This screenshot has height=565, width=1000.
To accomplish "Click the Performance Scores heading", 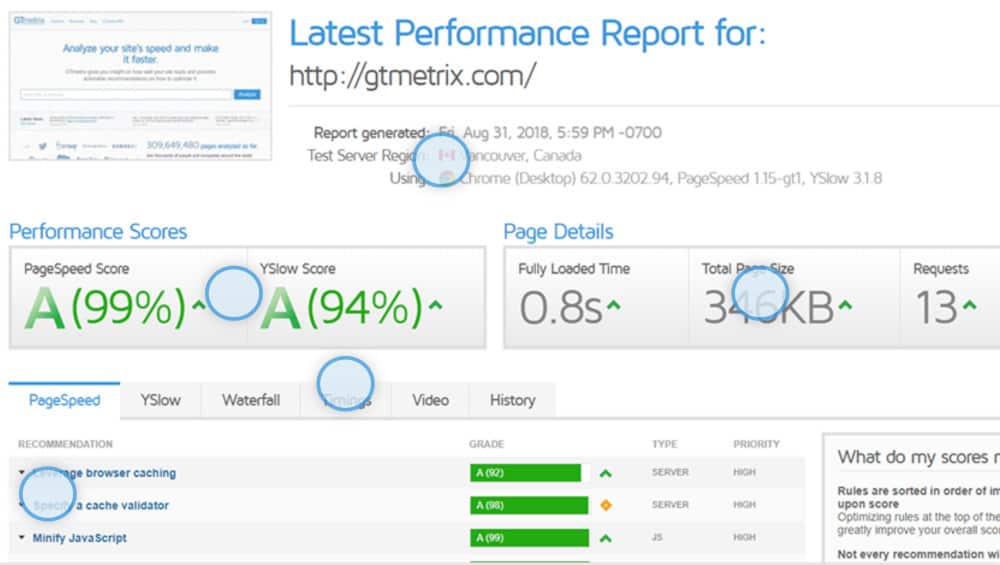I will tap(98, 231).
